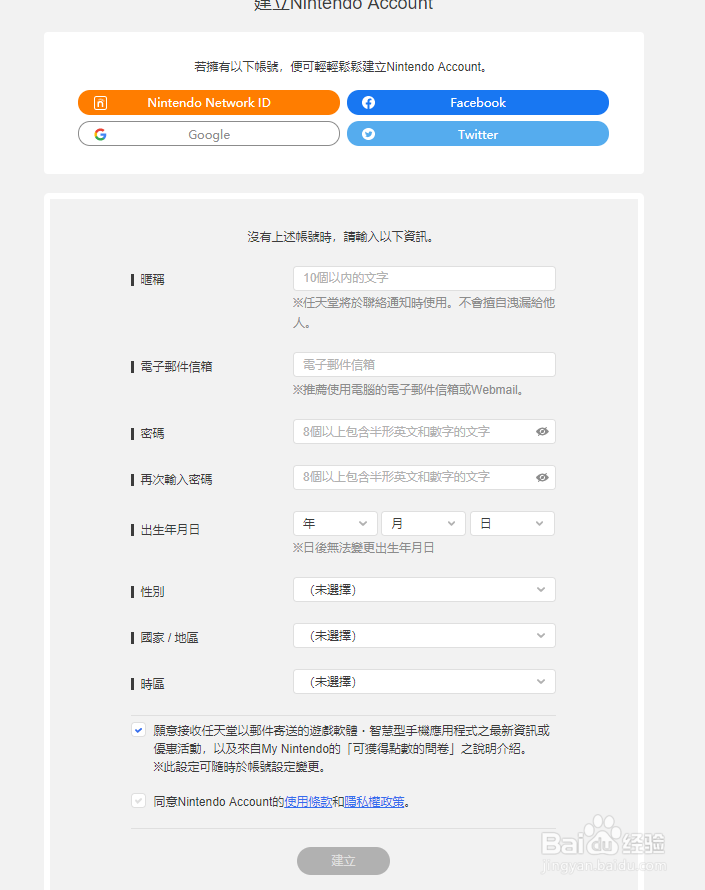
Task: Open the gender (性別) dropdown
Action: coord(424,590)
